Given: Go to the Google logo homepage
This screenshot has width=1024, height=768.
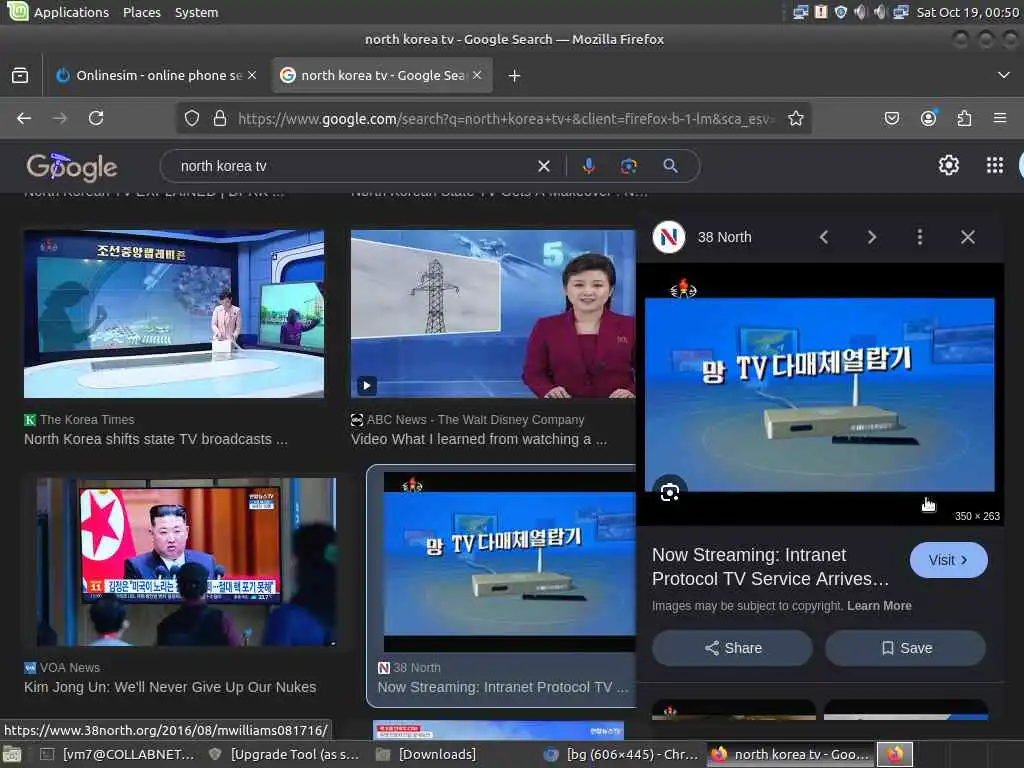Looking at the screenshot, I should pyautogui.click(x=72, y=167).
